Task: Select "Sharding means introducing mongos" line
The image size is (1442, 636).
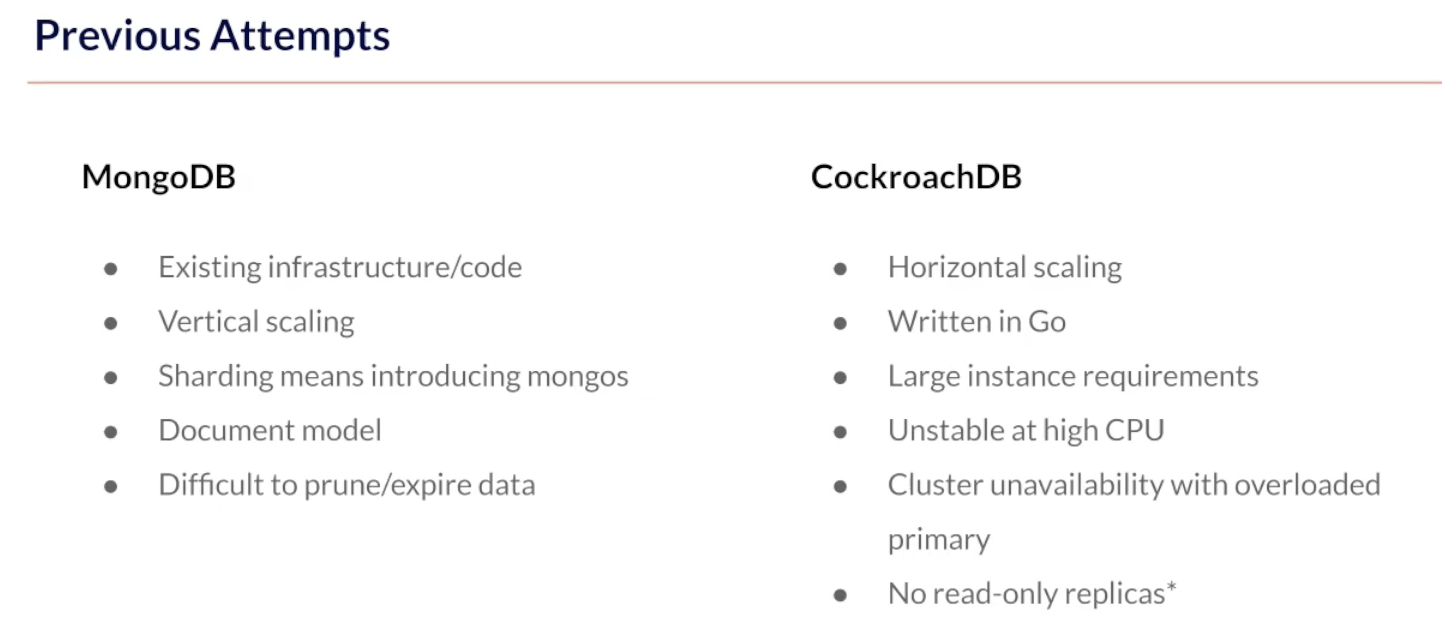Action: point(393,376)
